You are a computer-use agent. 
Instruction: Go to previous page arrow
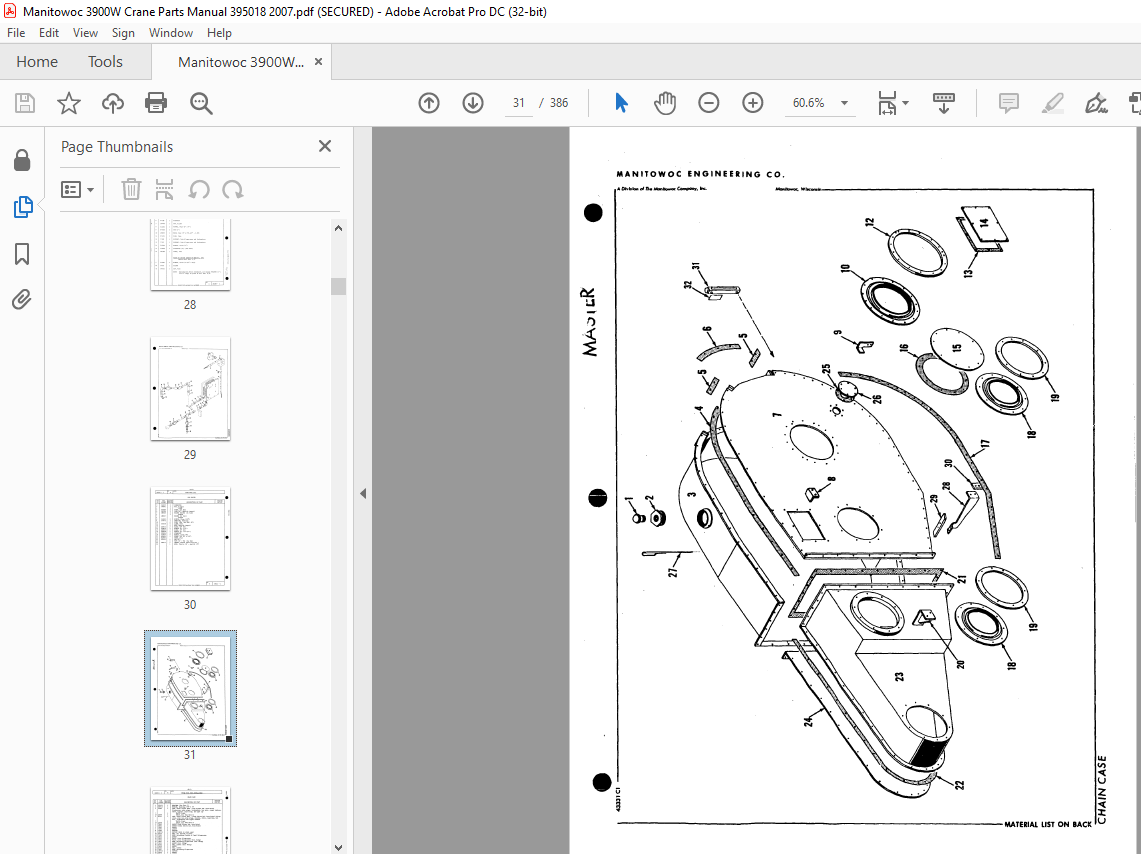(x=429, y=103)
